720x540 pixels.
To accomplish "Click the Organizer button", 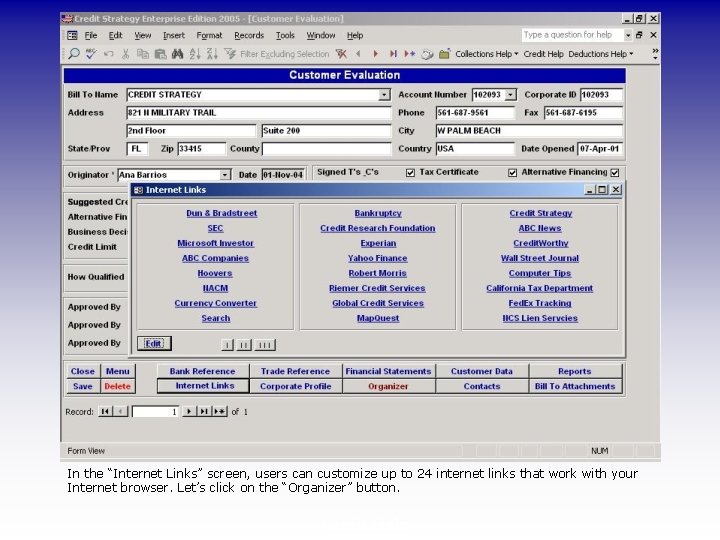I will coord(388,386).
